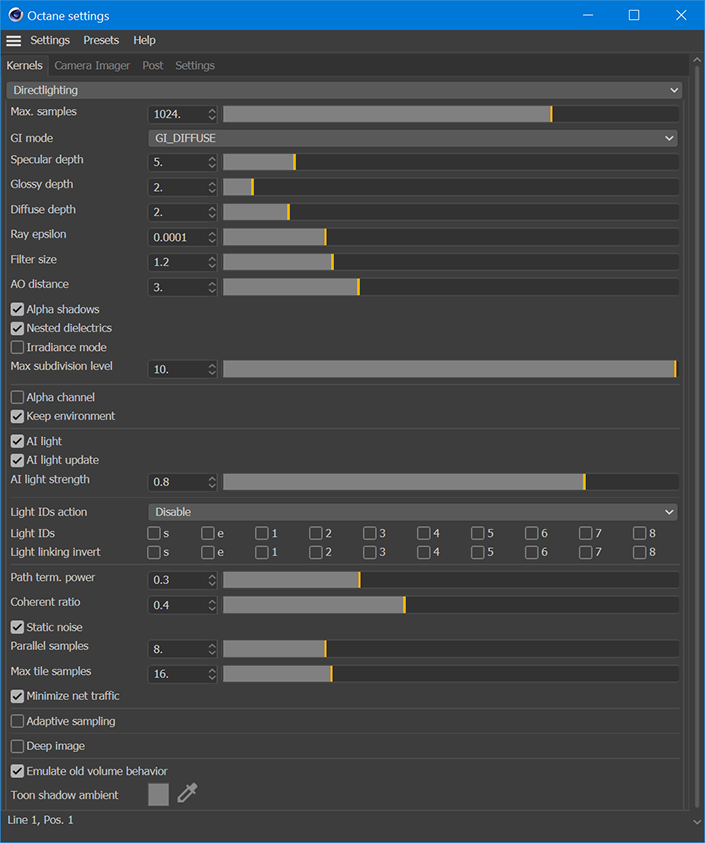Click the Octane logo in title bar
This screenshot has width=705, height=843.
pos(15,15)
